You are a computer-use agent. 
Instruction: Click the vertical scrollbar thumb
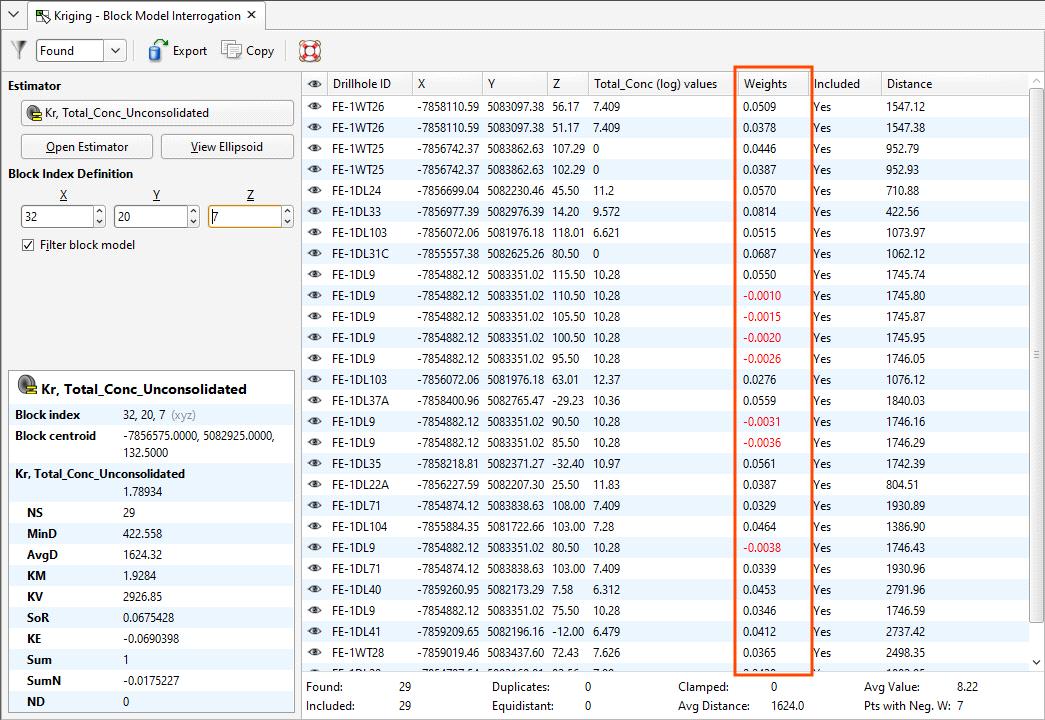click(x=1036, y=355)
